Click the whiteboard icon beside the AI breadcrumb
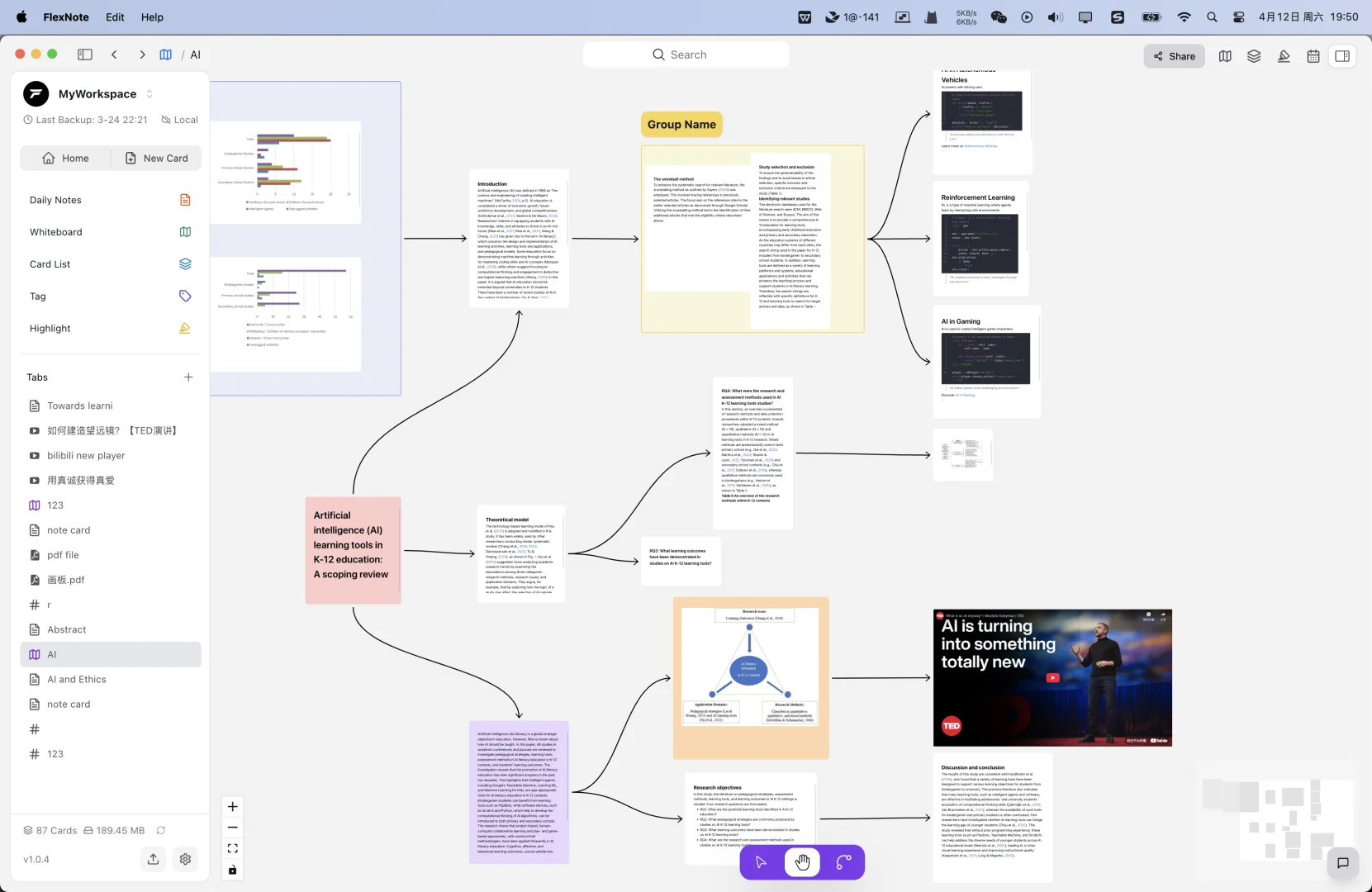Image resolution: width=1372 pixels, height=892 pixels. [x=166, y=55]
